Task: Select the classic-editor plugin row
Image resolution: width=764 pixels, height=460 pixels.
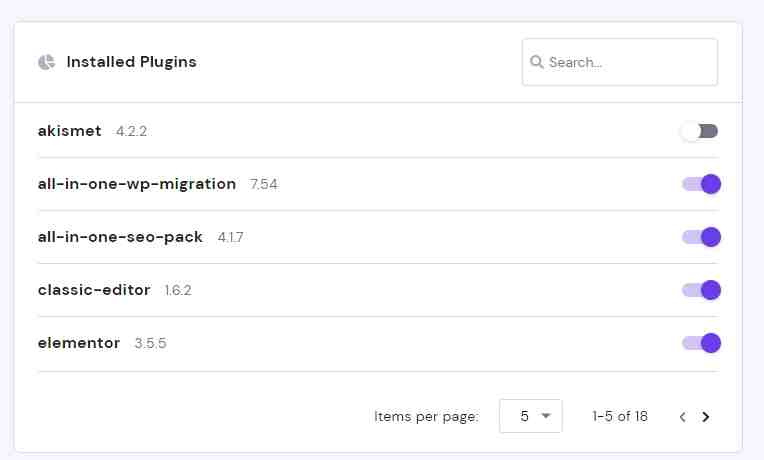Action: [379, 290]
